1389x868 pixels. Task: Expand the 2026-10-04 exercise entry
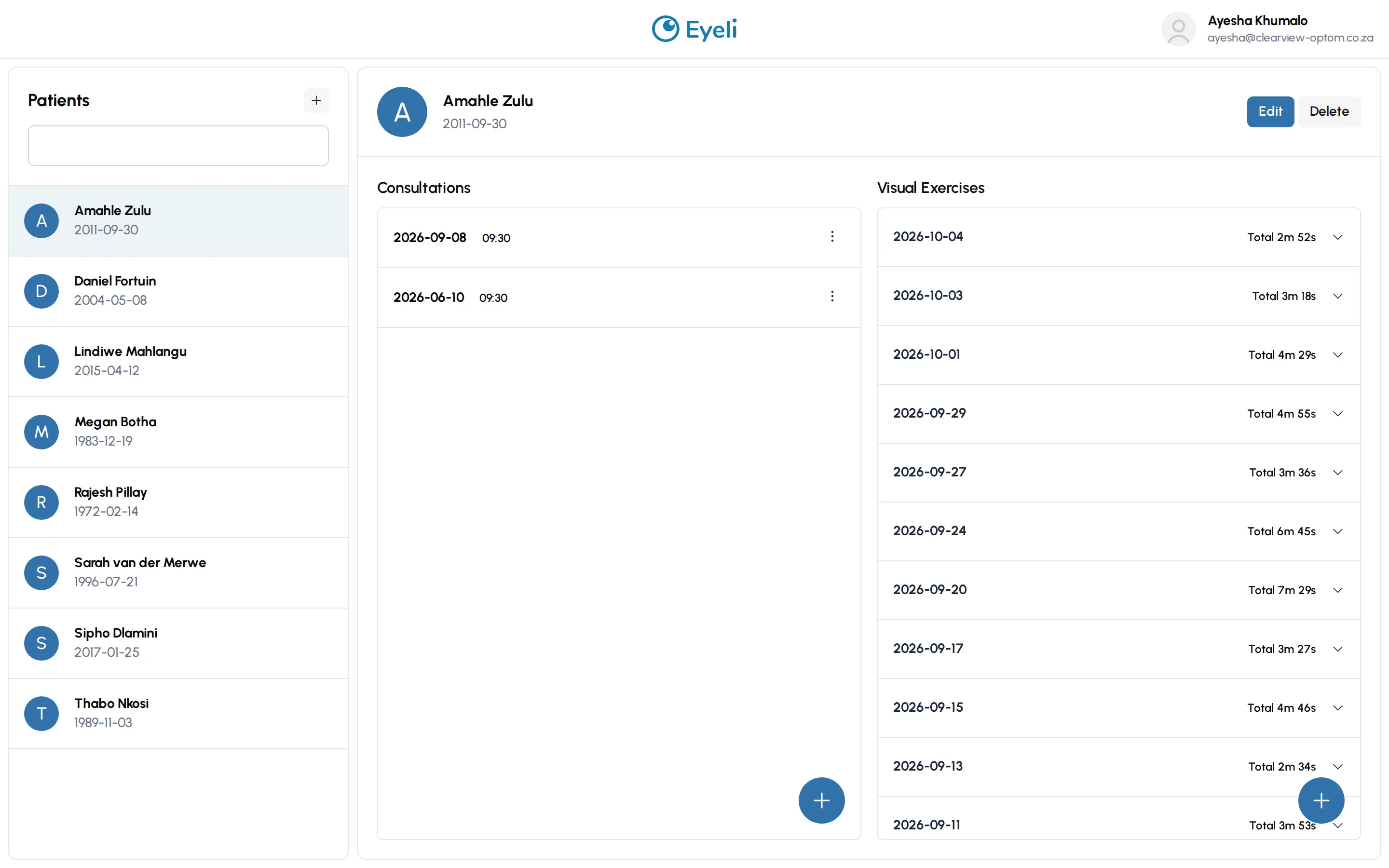tap(1338, 237)
